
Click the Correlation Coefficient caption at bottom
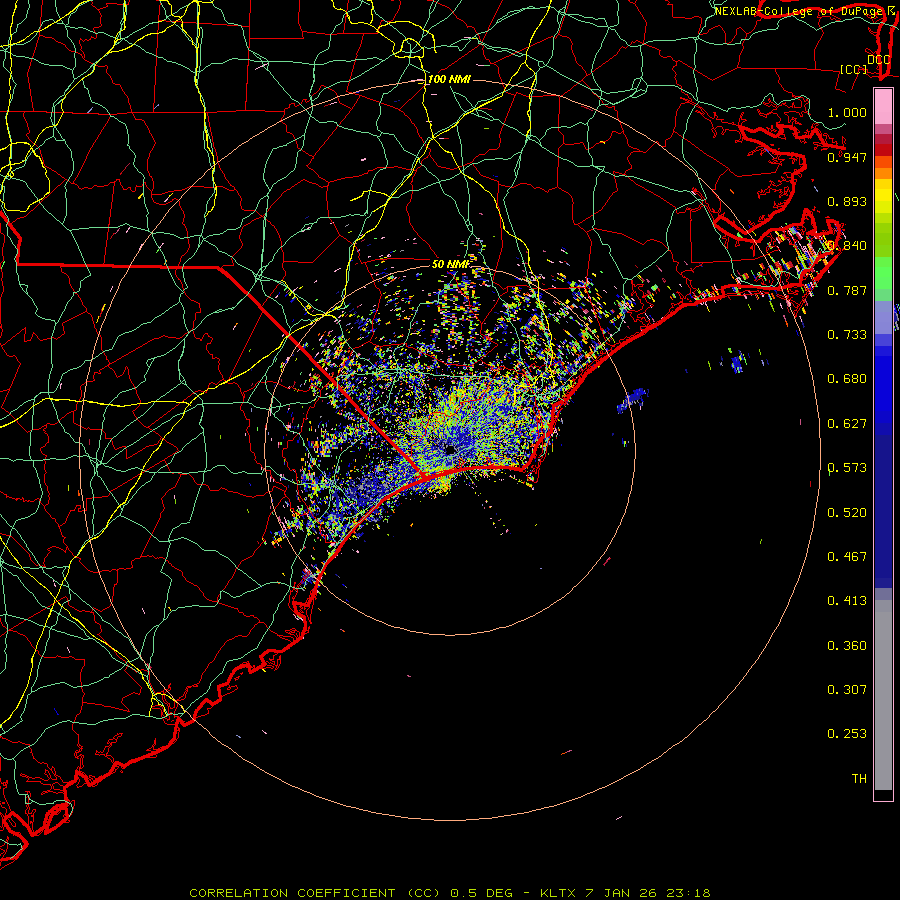(450, 893)
